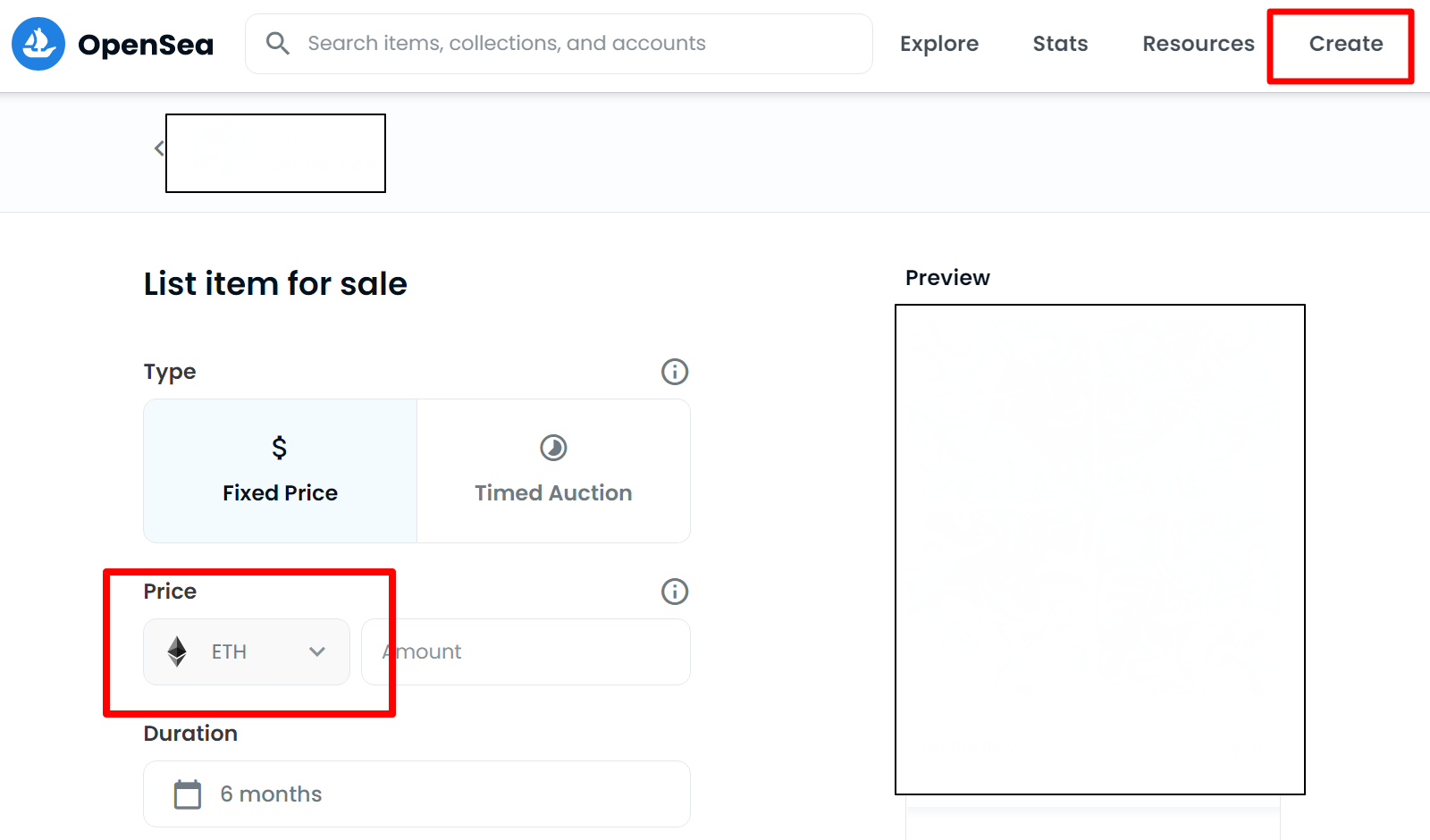
Task: Select the Fixed Price sale type
Action: click(280, 471)
